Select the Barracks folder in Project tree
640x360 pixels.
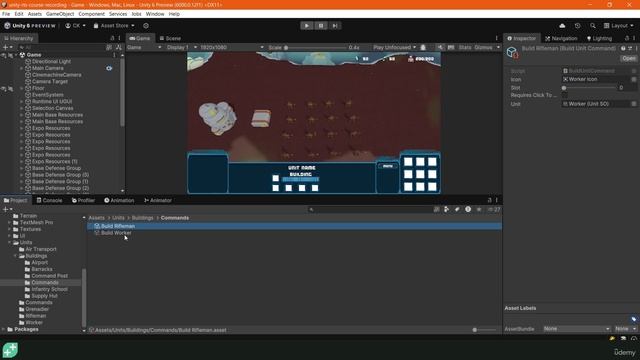tap(42, 269)
